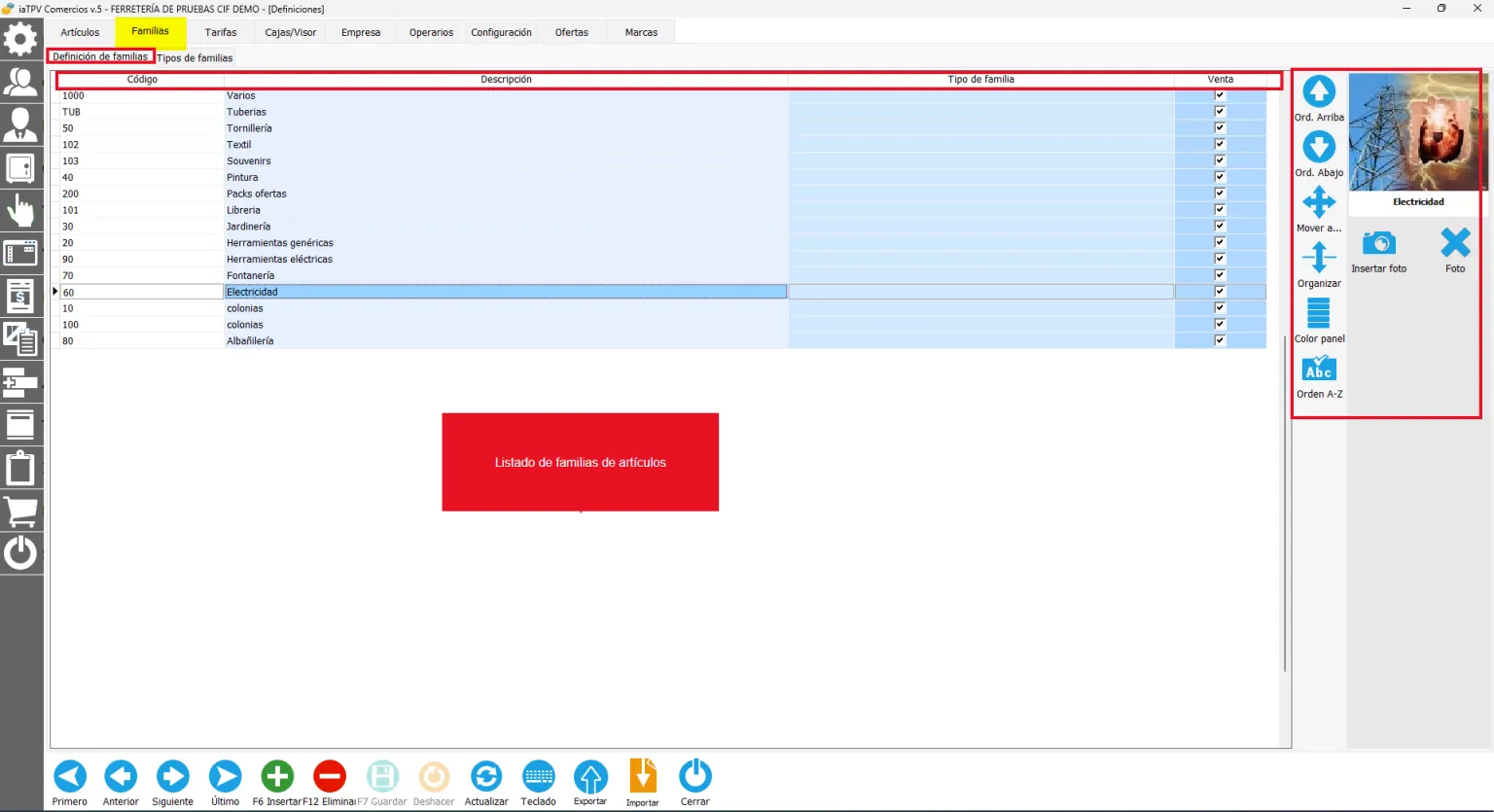Toggle Venta checkbox for Albañilería
Screen dimensions: 1494x812
(1220, 340)
